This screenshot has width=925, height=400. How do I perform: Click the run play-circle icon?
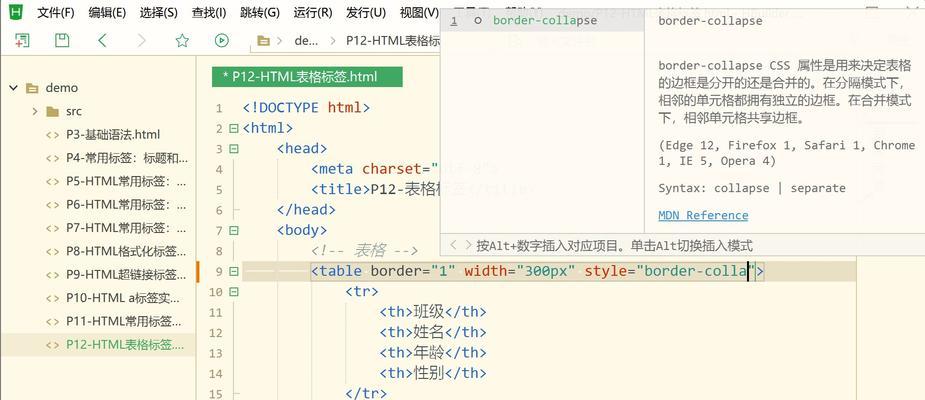(222, 40)
